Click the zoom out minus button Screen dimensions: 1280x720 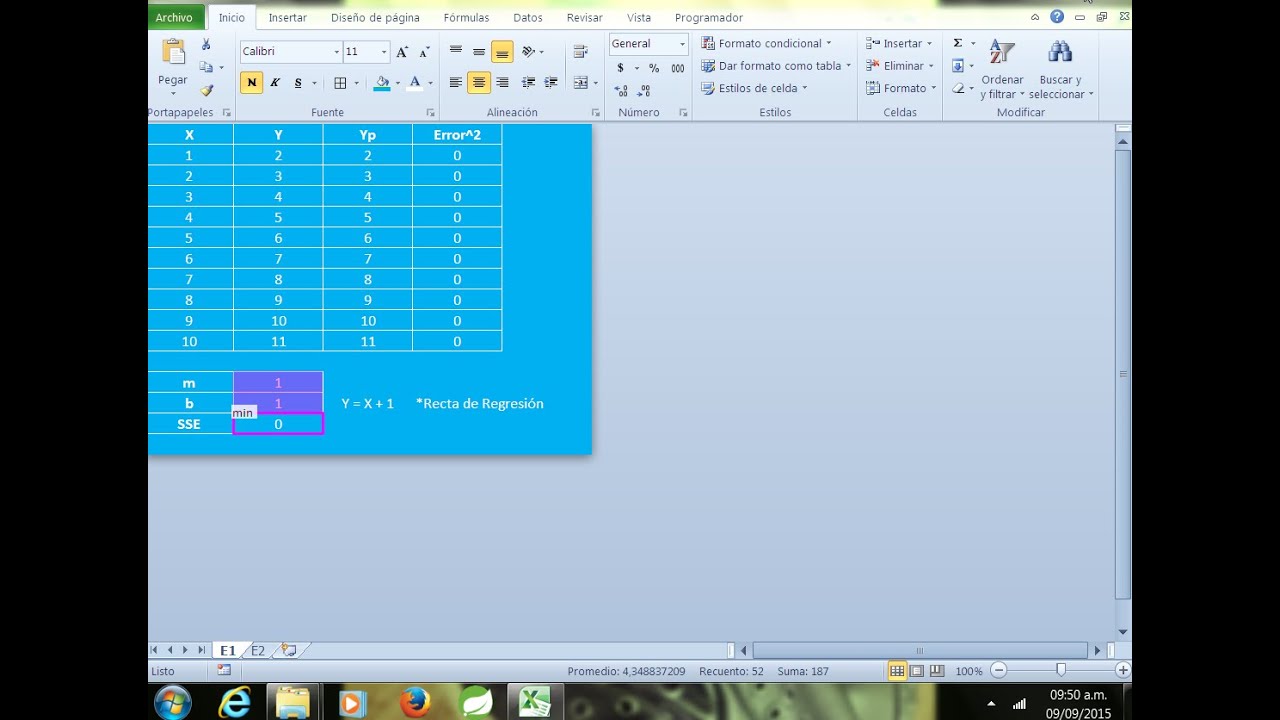point(998,671)
